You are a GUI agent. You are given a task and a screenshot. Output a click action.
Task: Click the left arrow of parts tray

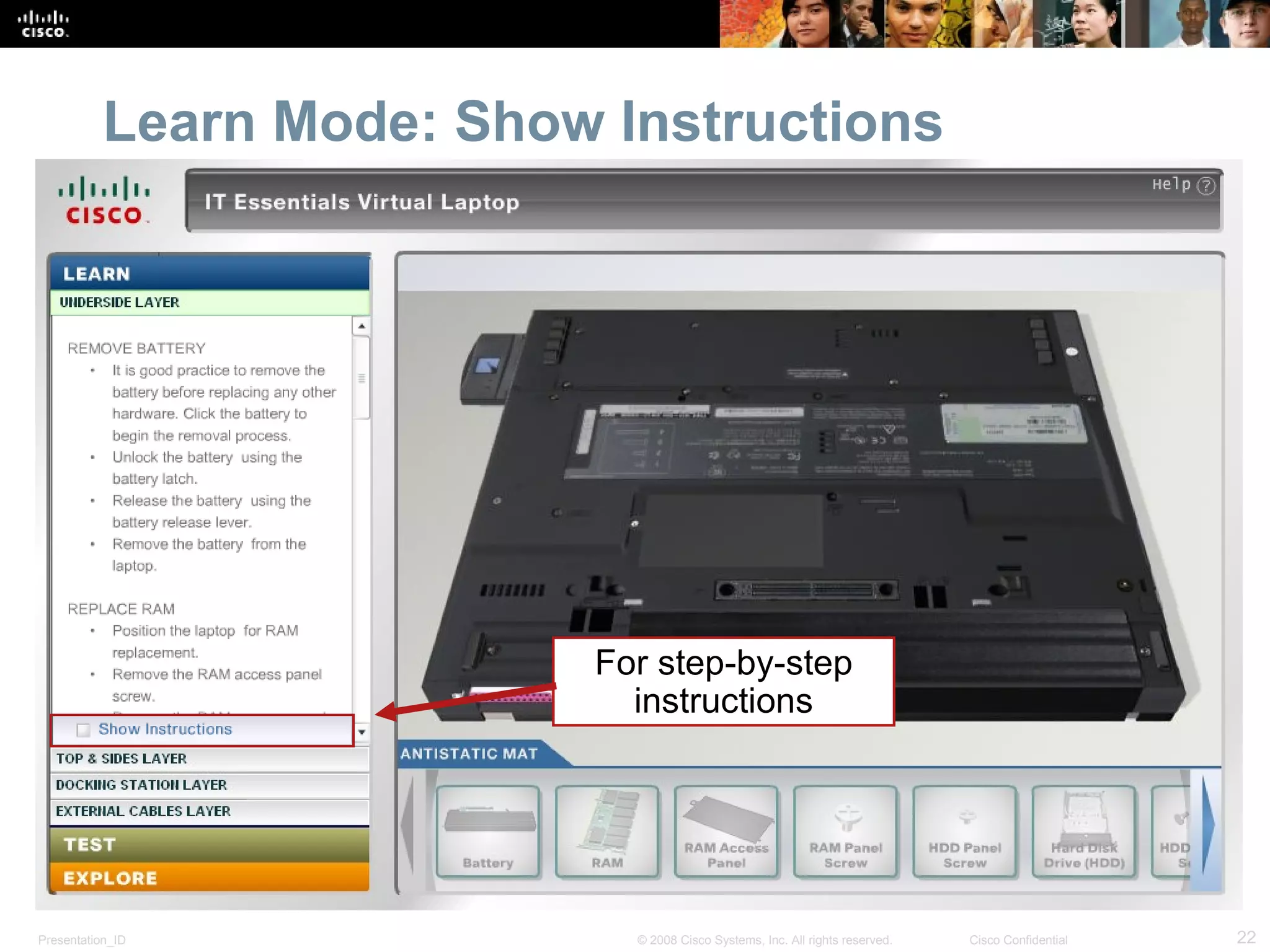pos(407,825)
